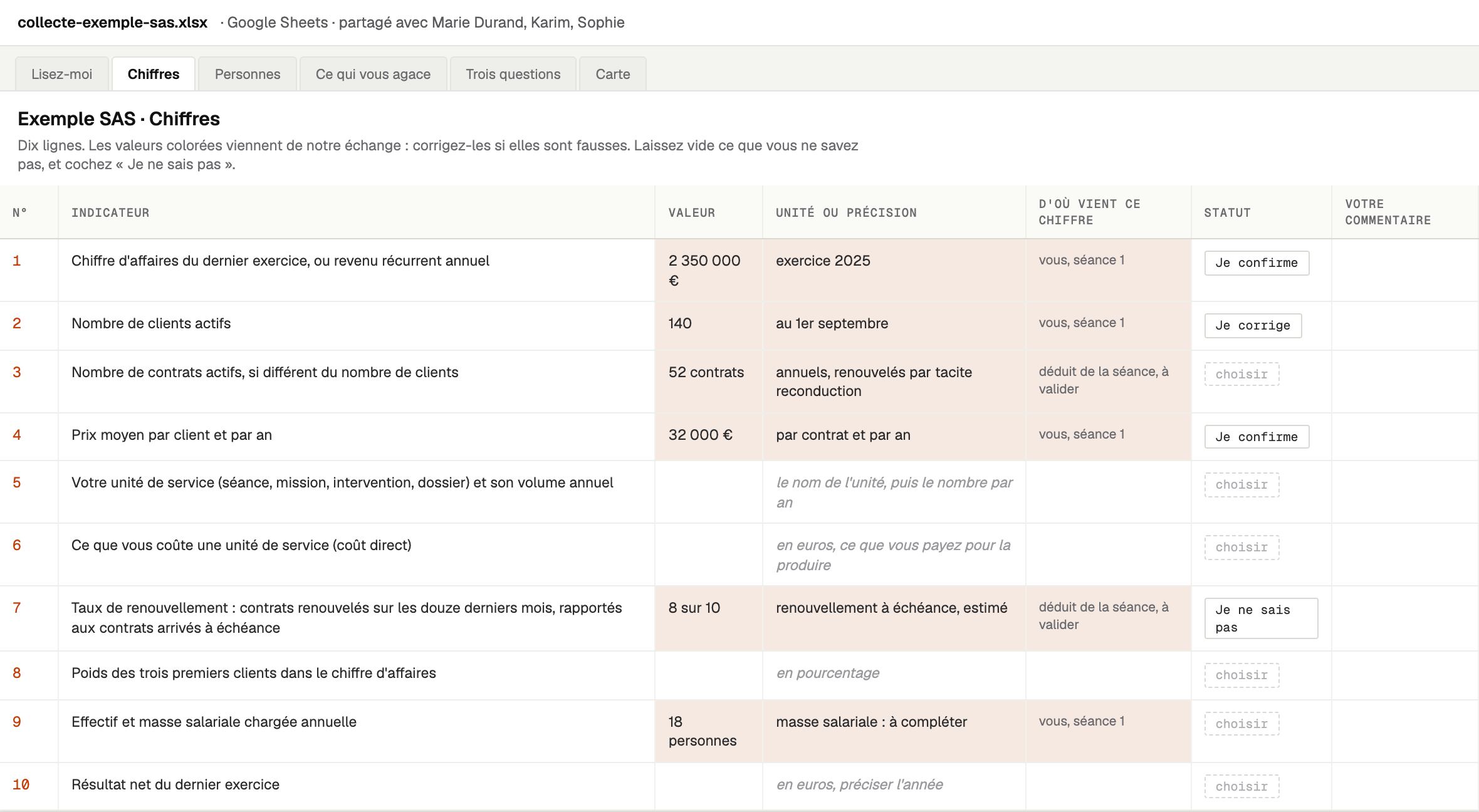Change 'Je corrige' status for clients actifs

pos(1253,326)
